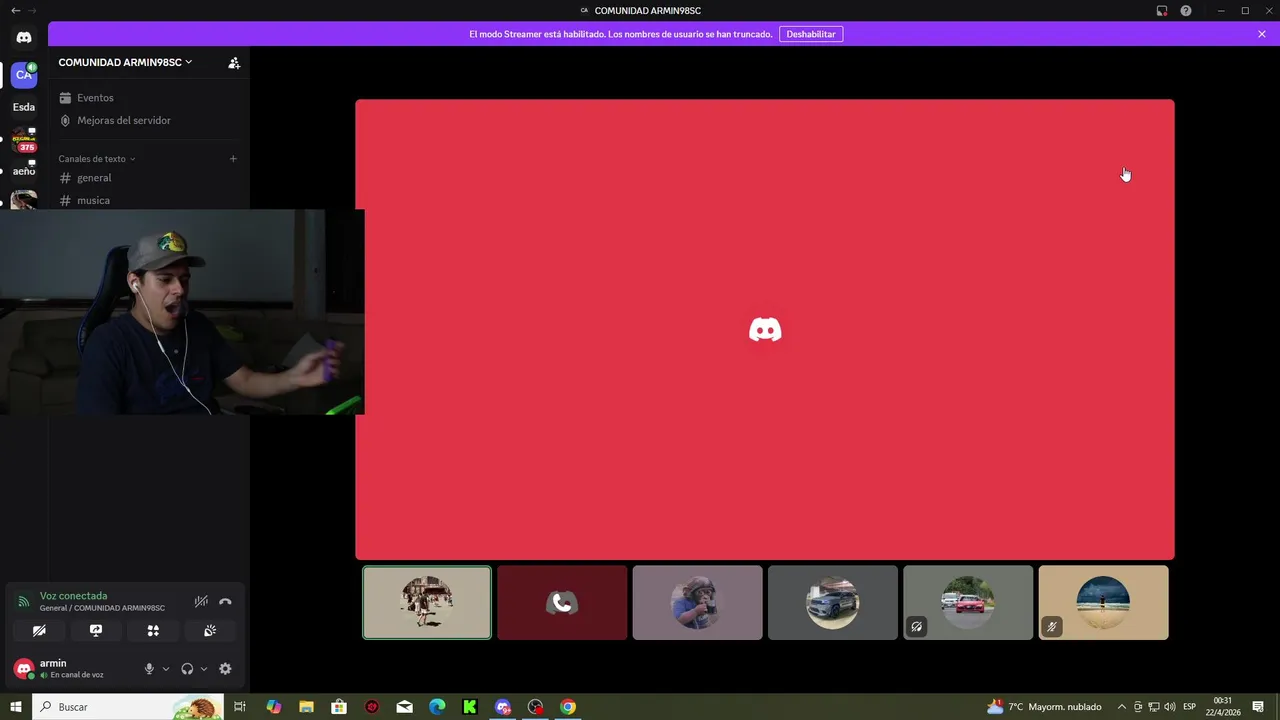Open the Windows notification center
The height and width of the screenshot is (720, 1280).
(1259, 707)
